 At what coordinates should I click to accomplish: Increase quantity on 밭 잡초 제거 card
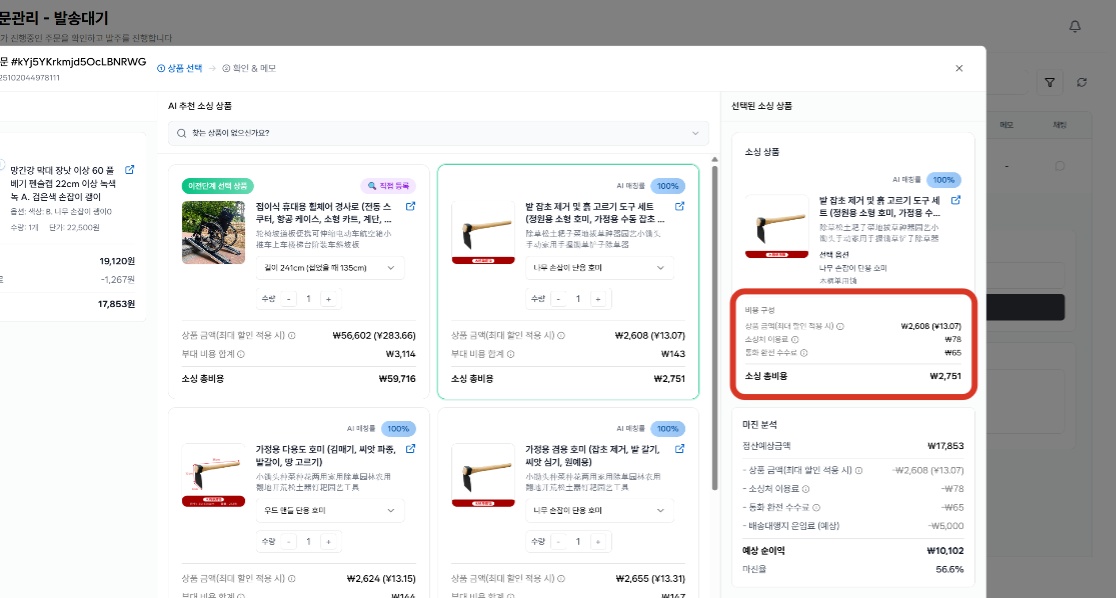pyautogui.click(x=598, y=299)
